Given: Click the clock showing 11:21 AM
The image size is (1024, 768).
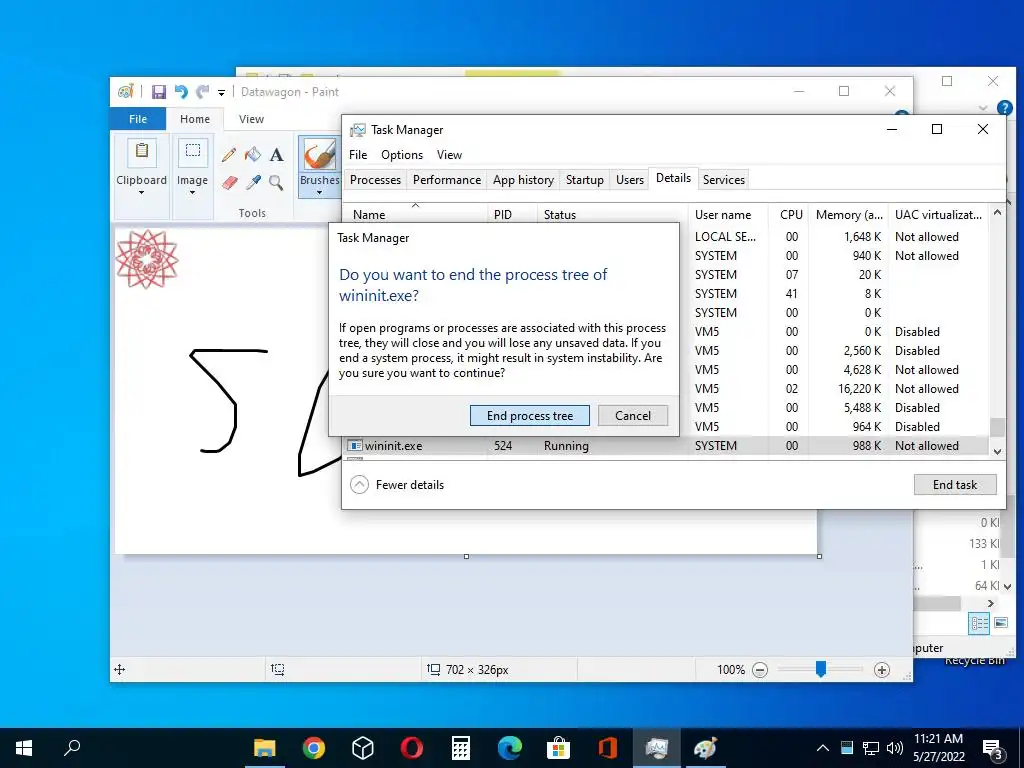Looking at the screenshot, I should [938, 739].
